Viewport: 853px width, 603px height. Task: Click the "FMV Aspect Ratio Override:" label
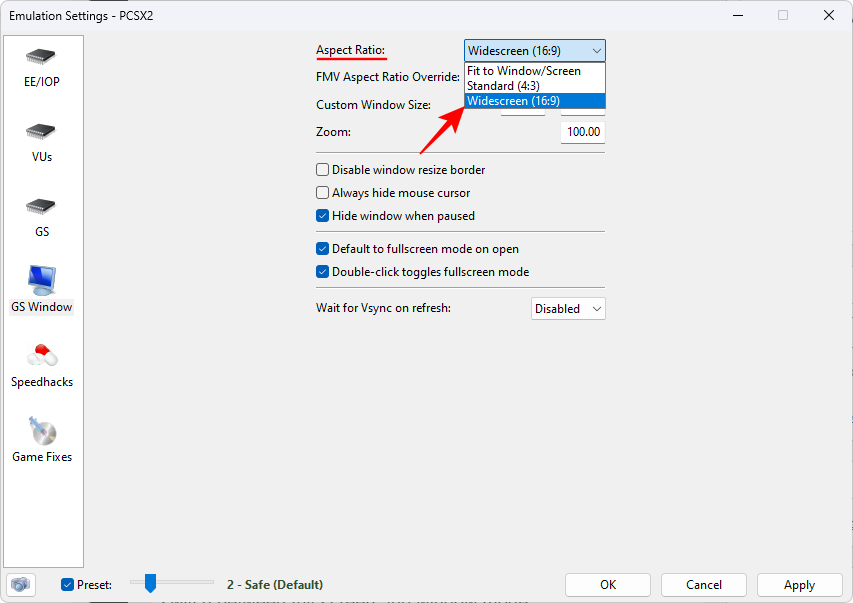point(388,77)
